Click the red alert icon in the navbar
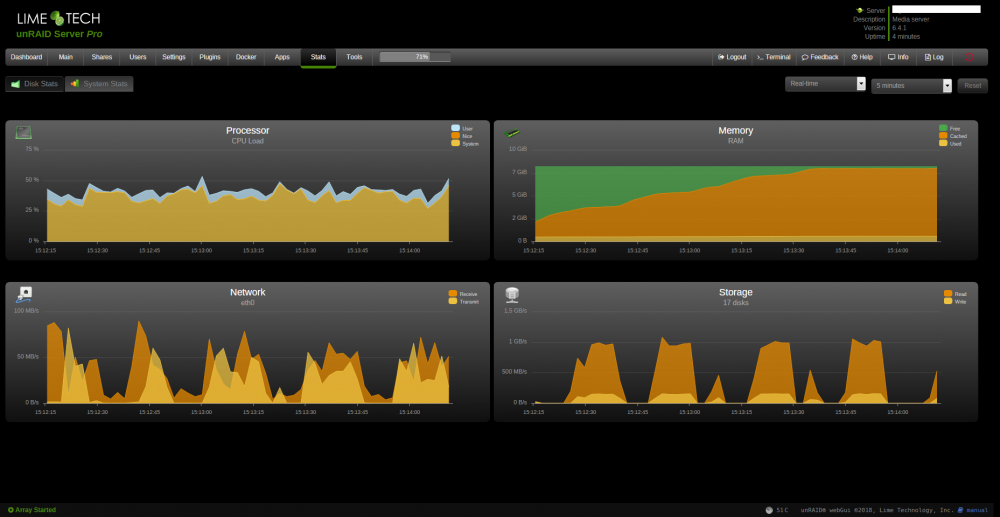Screen dimensions: 1000x517 969,57
